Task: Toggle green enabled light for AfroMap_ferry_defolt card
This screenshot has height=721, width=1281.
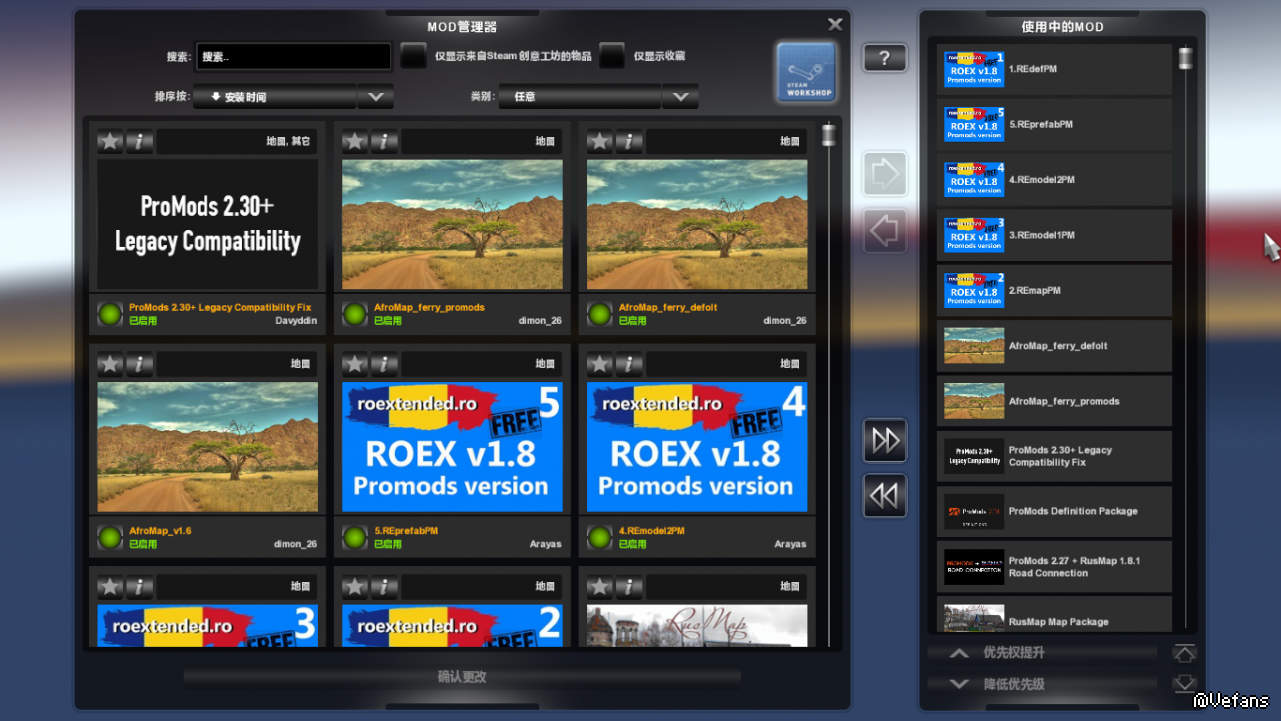Action: click(x=600, y=314)
